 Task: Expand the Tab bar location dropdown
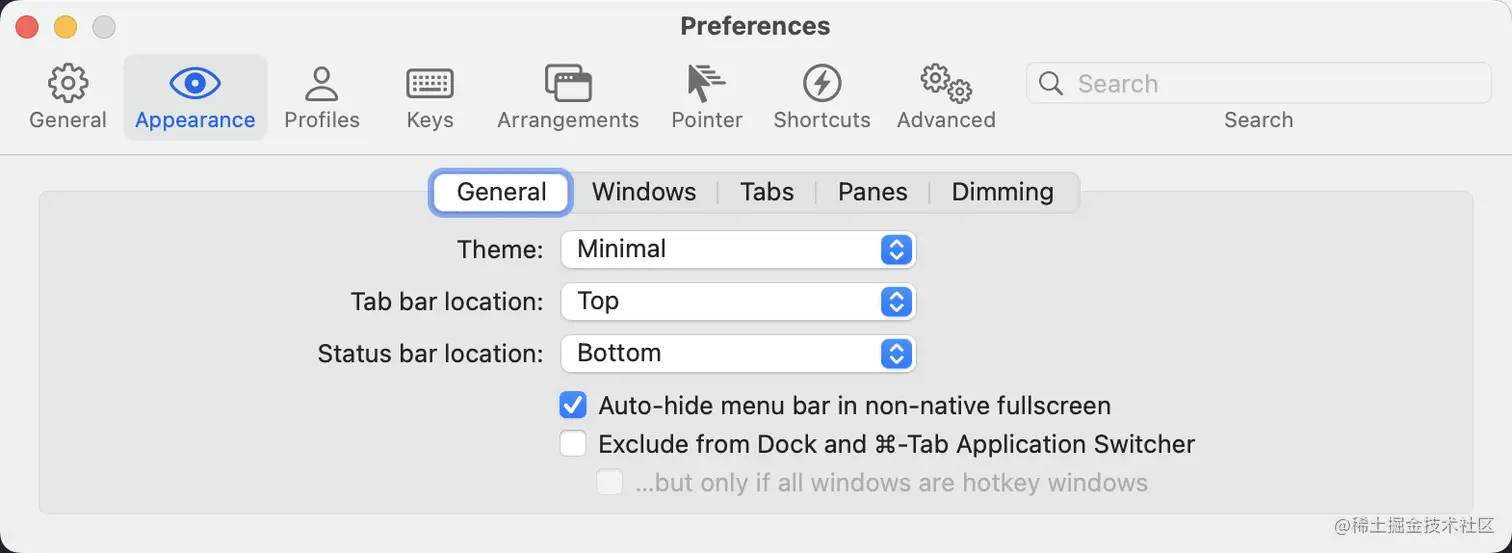(x=738, y=301)
